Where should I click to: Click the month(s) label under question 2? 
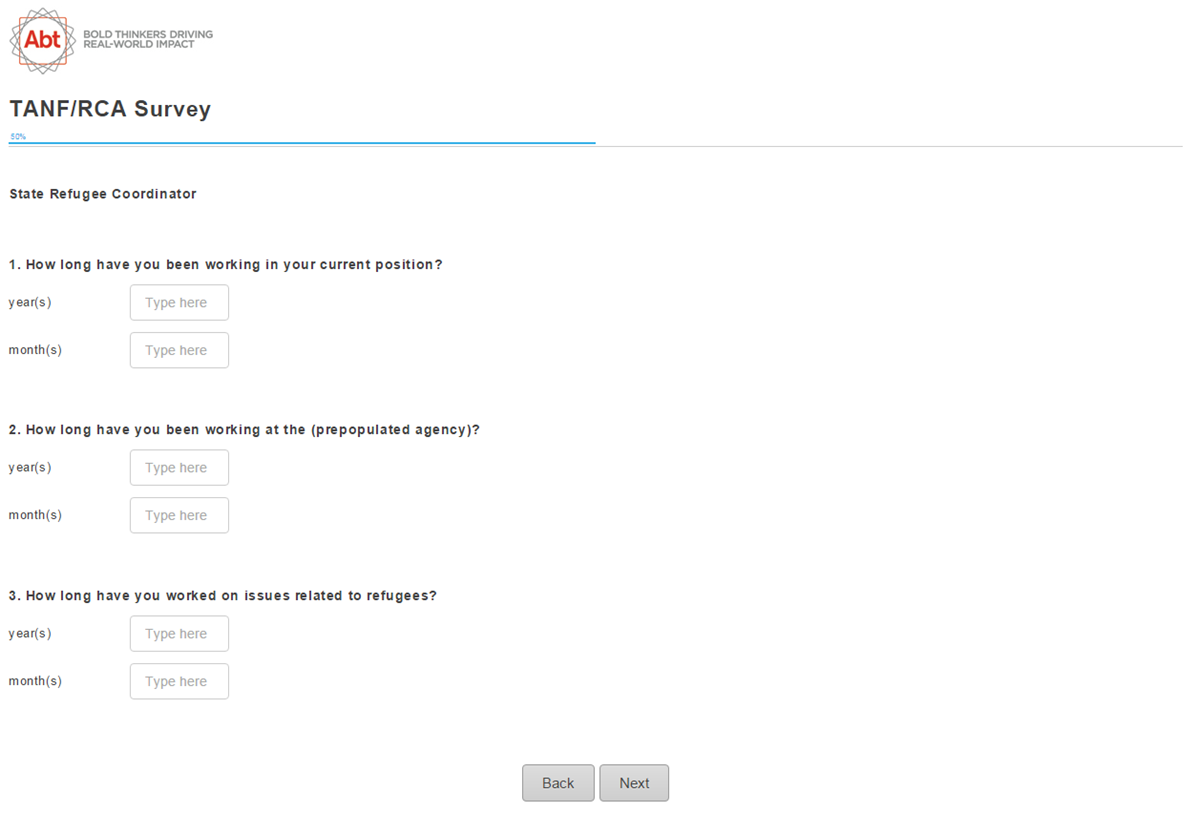point(35,515)
